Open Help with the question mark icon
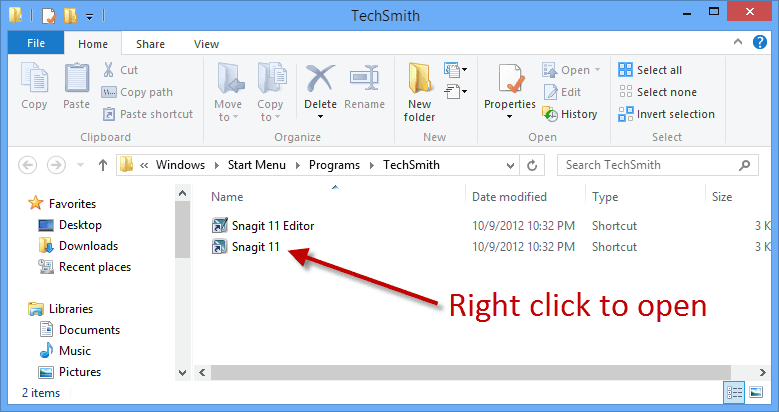 (x=760, y=42)
